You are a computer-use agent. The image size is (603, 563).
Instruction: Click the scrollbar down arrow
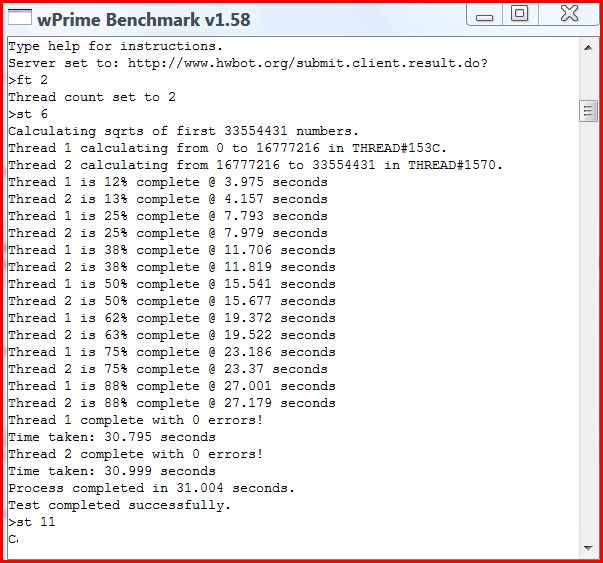pos(588,548)
